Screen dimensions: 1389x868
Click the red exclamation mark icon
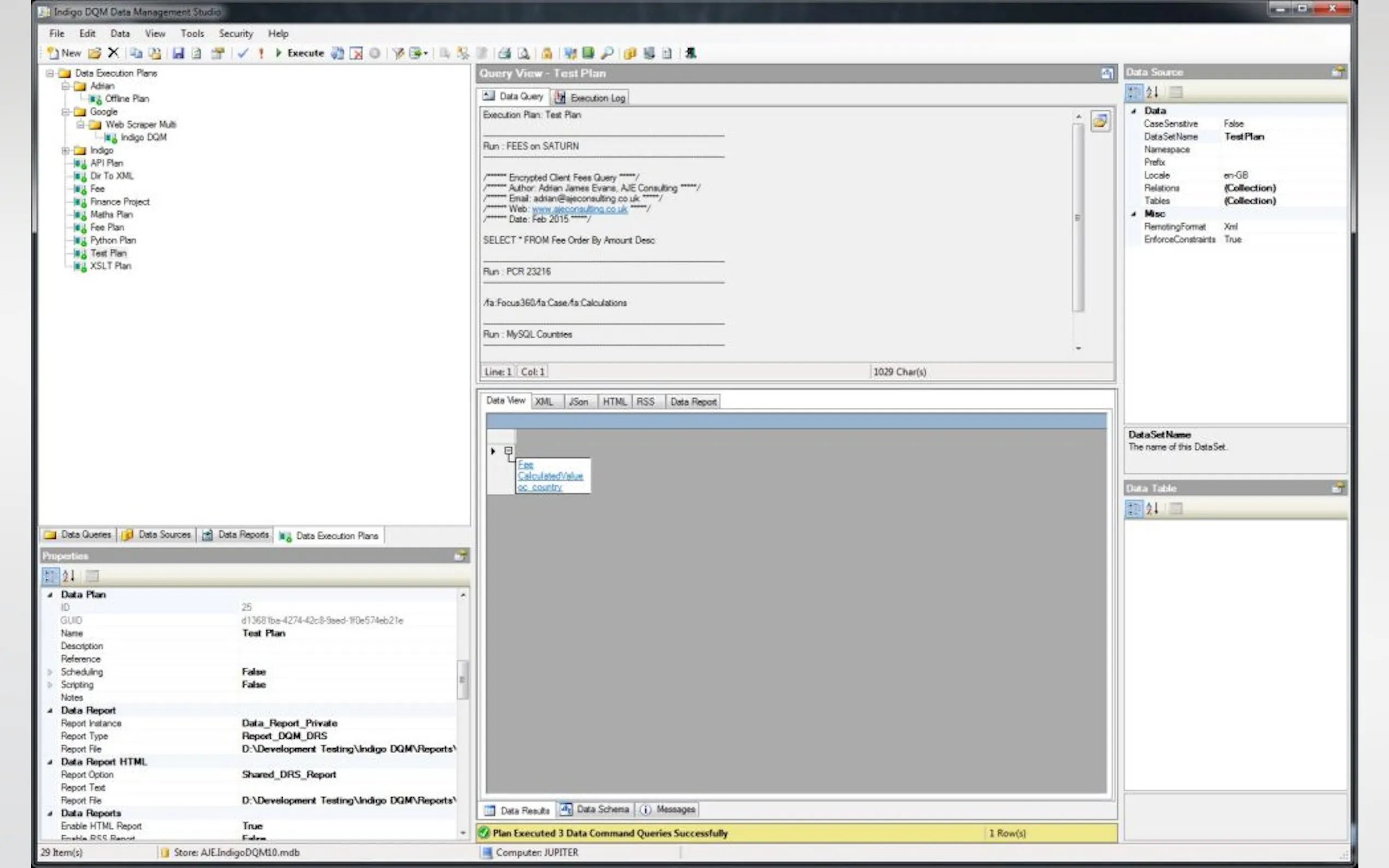pyautogui.click(x=261, y=54)
